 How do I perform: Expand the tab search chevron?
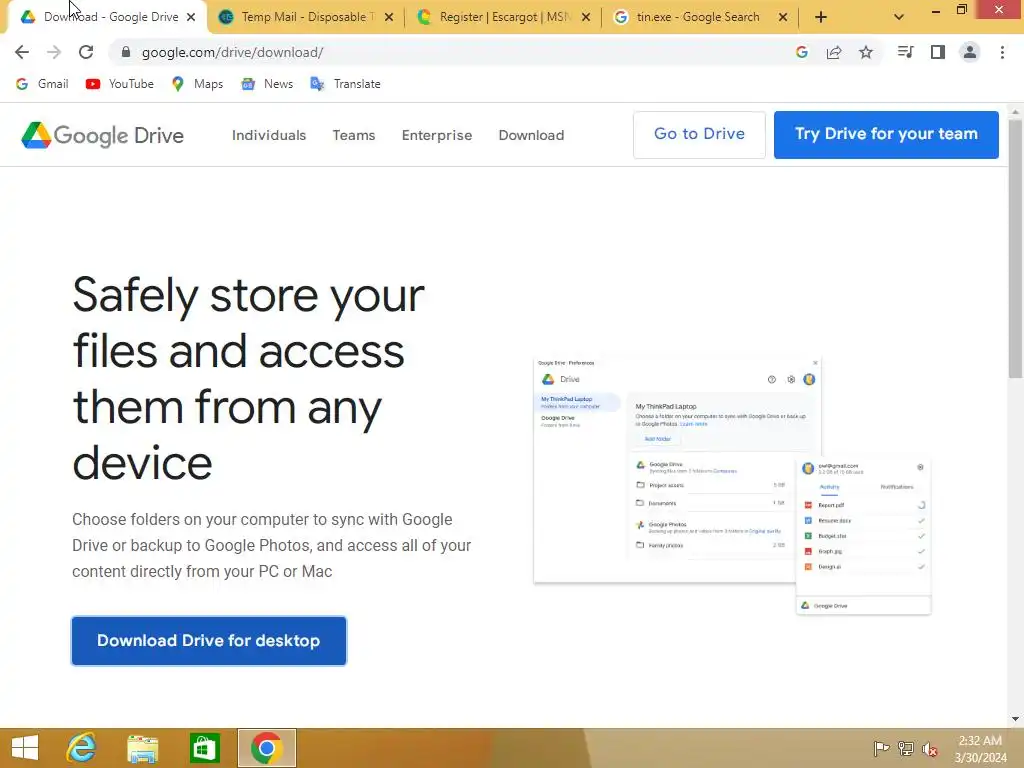[x=899, y=17]
